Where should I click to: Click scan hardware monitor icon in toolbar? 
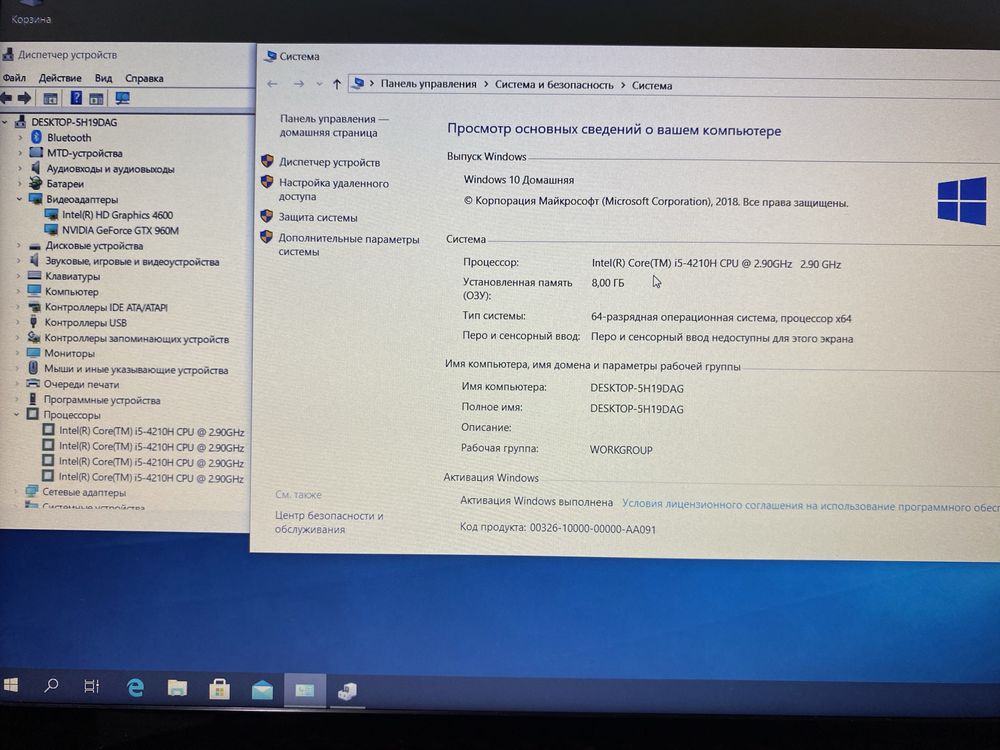[x=122, y=98]
